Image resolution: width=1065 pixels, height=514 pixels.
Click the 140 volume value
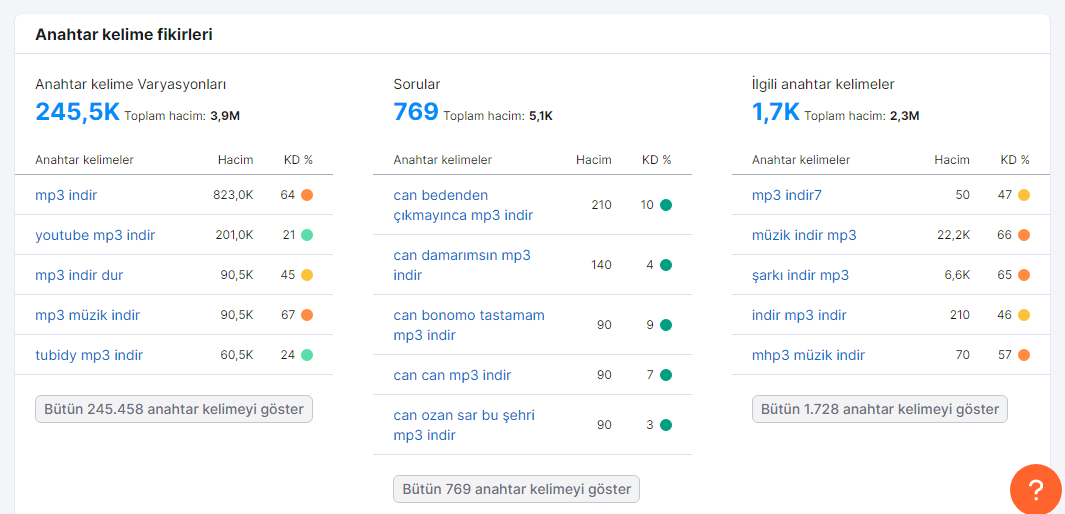pyautogui.click(x=602, y=265)
